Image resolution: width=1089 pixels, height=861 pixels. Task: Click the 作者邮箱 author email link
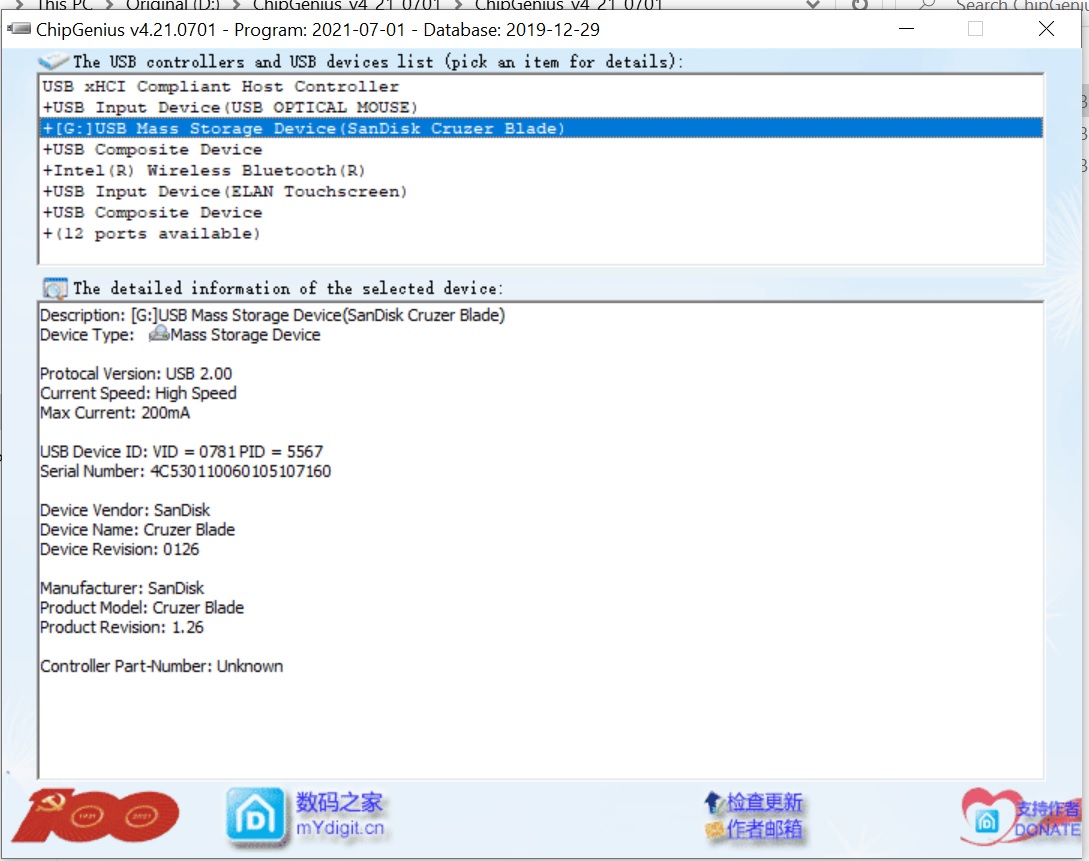pos(765,828)
